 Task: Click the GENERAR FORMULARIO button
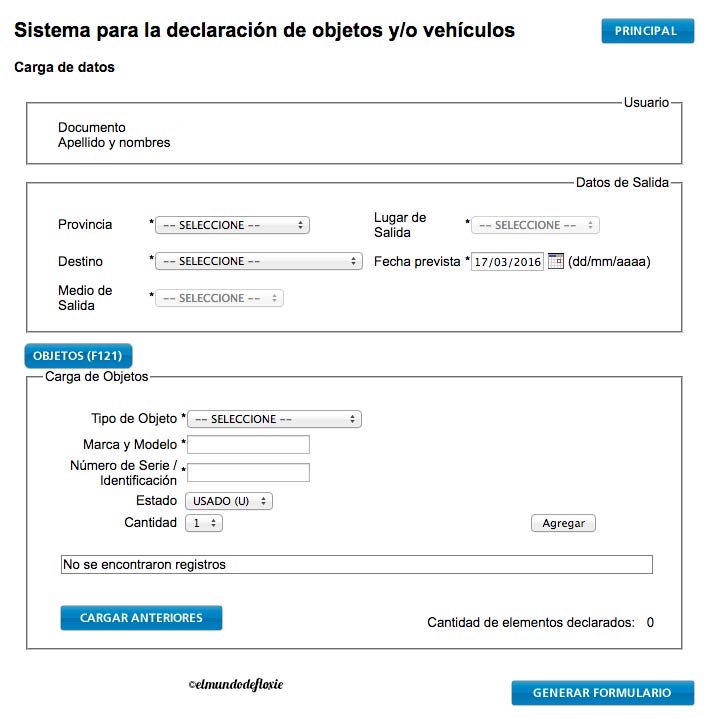coord(603,693)
